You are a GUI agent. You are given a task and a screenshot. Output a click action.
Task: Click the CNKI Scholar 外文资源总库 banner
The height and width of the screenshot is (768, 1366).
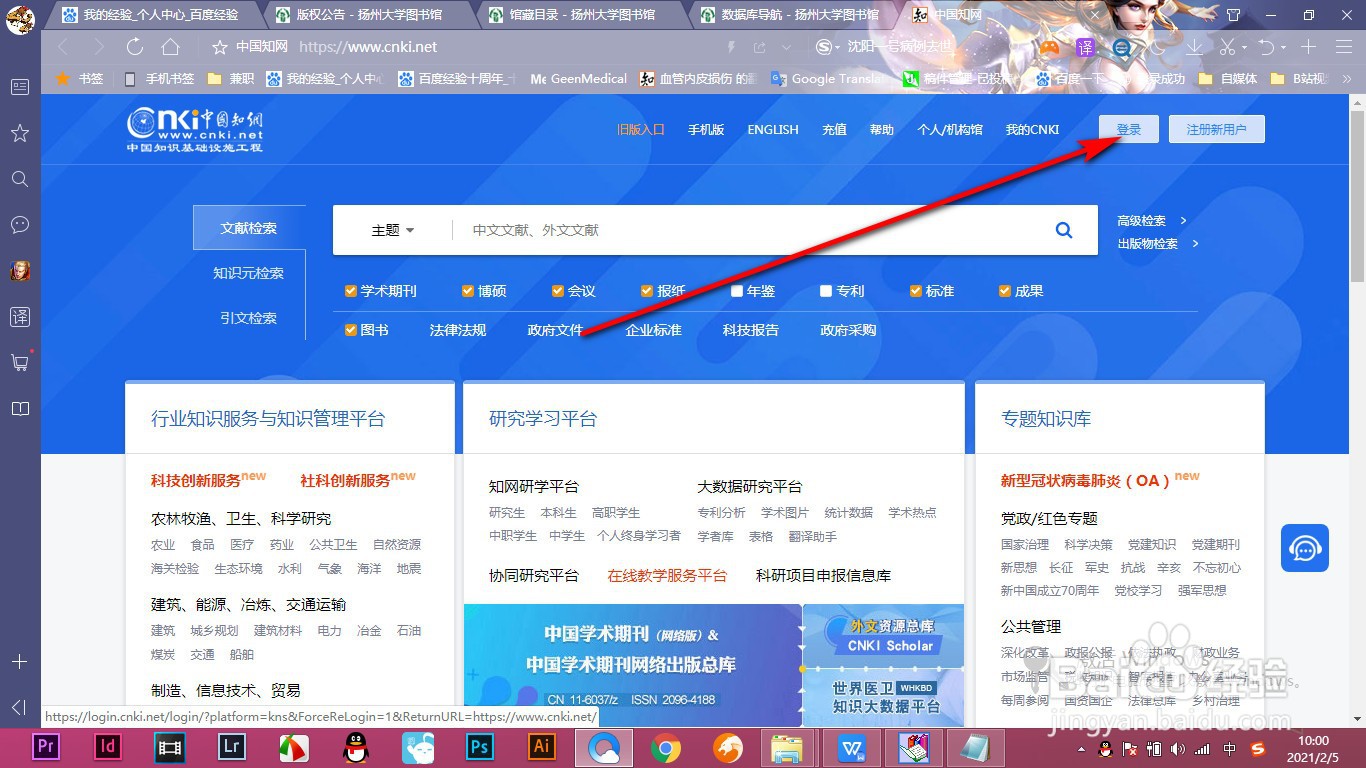[x=884, y=636]
